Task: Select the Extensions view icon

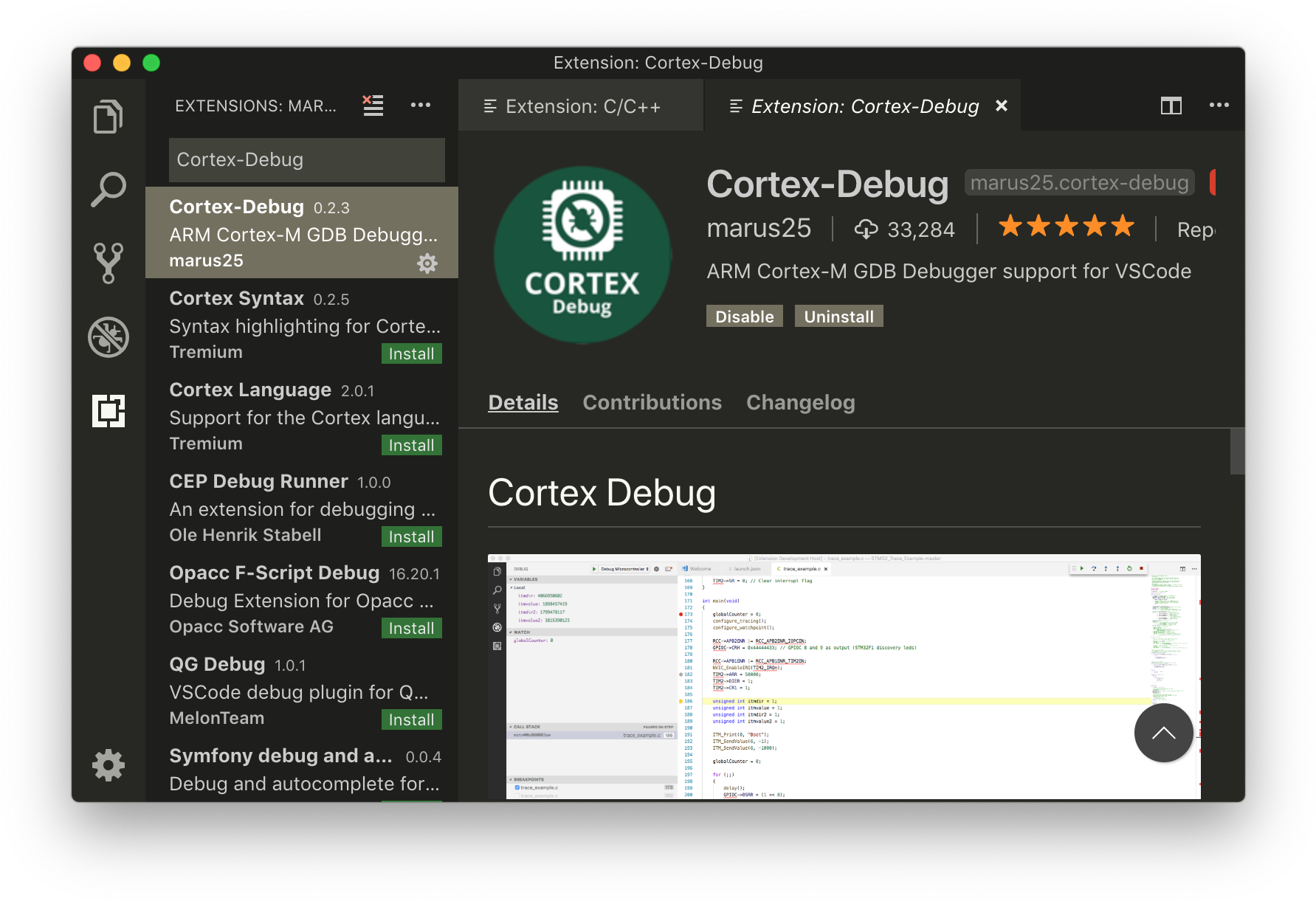Action: pos(108,411)
